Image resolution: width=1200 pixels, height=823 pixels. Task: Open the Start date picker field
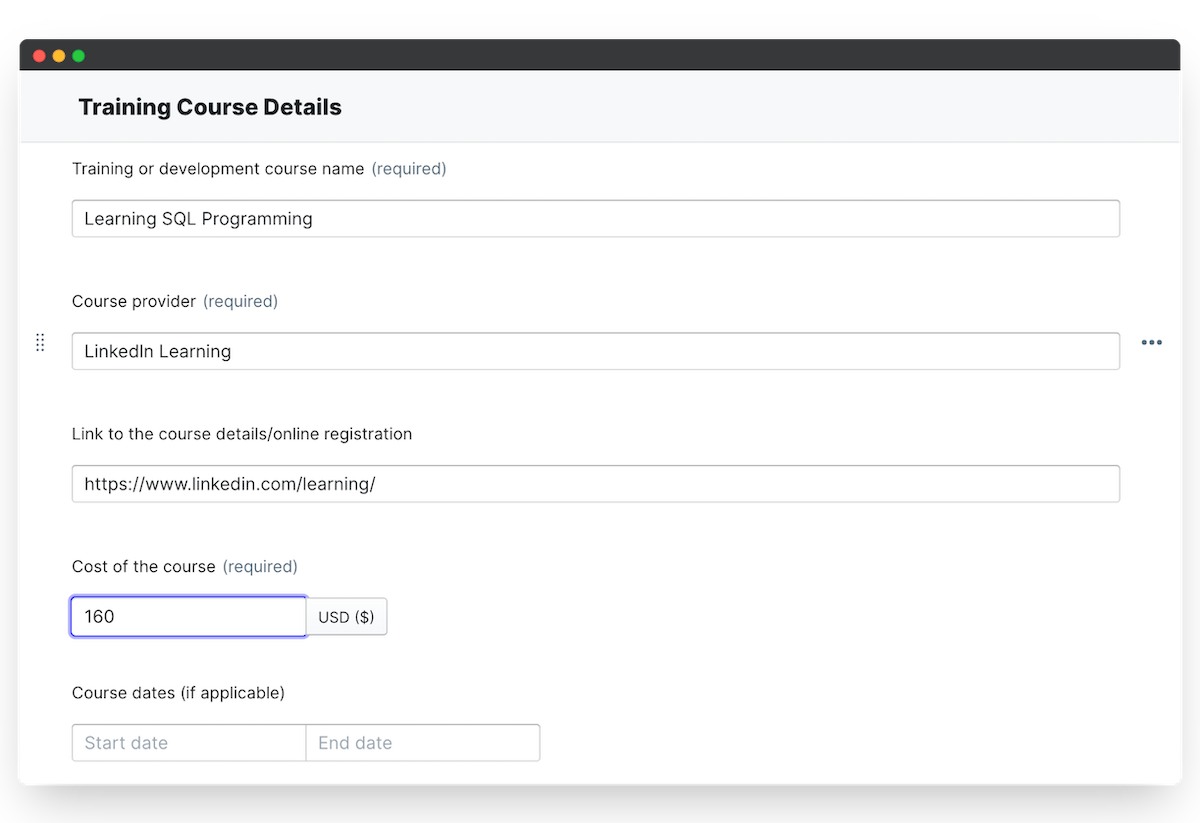(189, 743)
